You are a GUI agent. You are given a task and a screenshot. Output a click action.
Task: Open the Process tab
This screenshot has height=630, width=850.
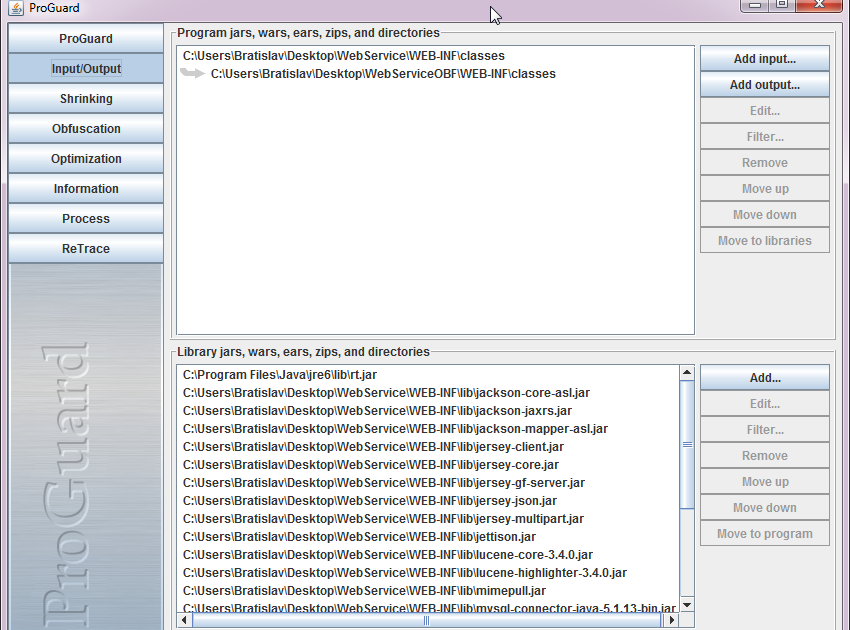click(86, 218)
